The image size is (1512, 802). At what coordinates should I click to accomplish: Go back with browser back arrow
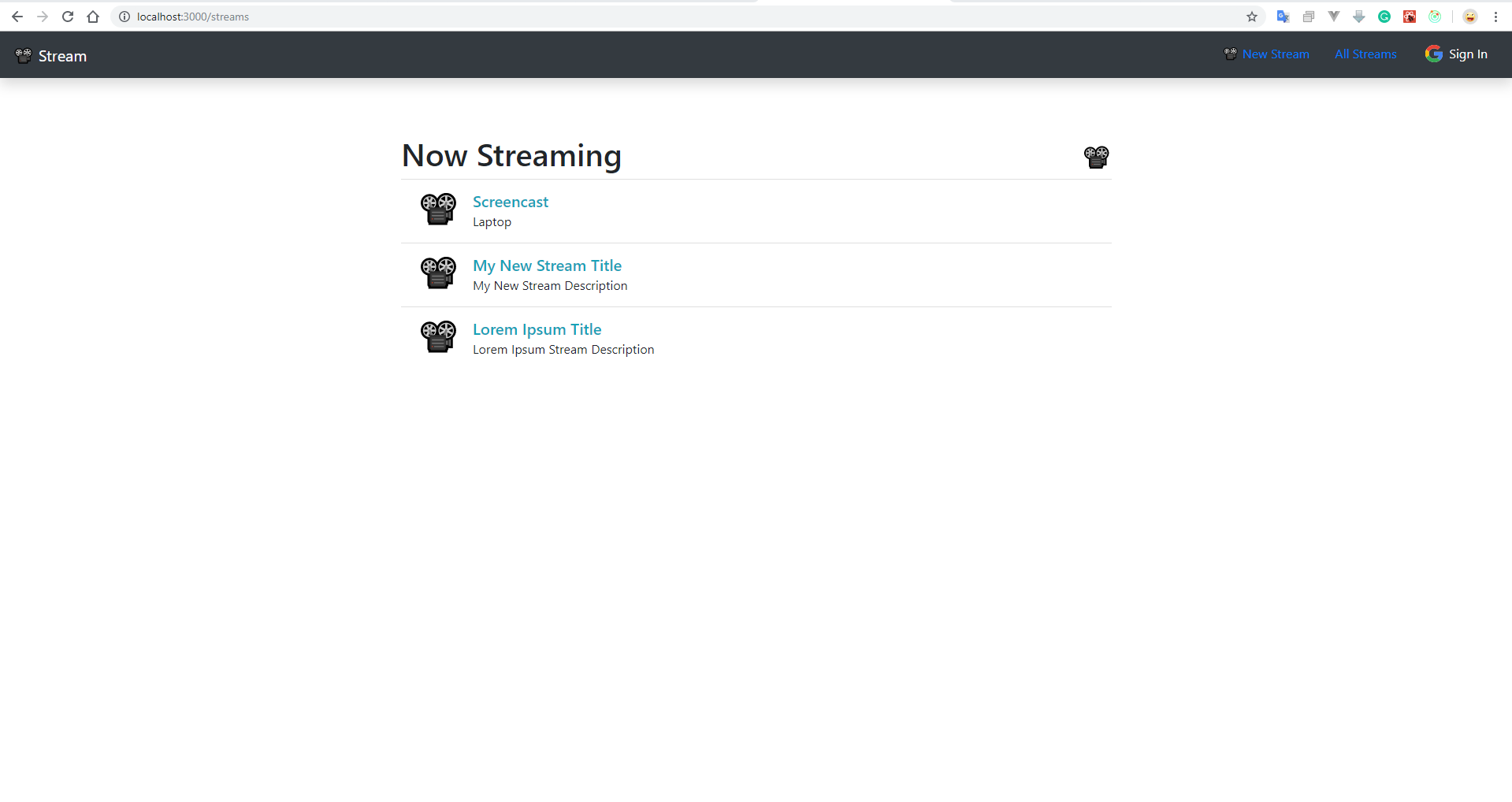[17, 17]
